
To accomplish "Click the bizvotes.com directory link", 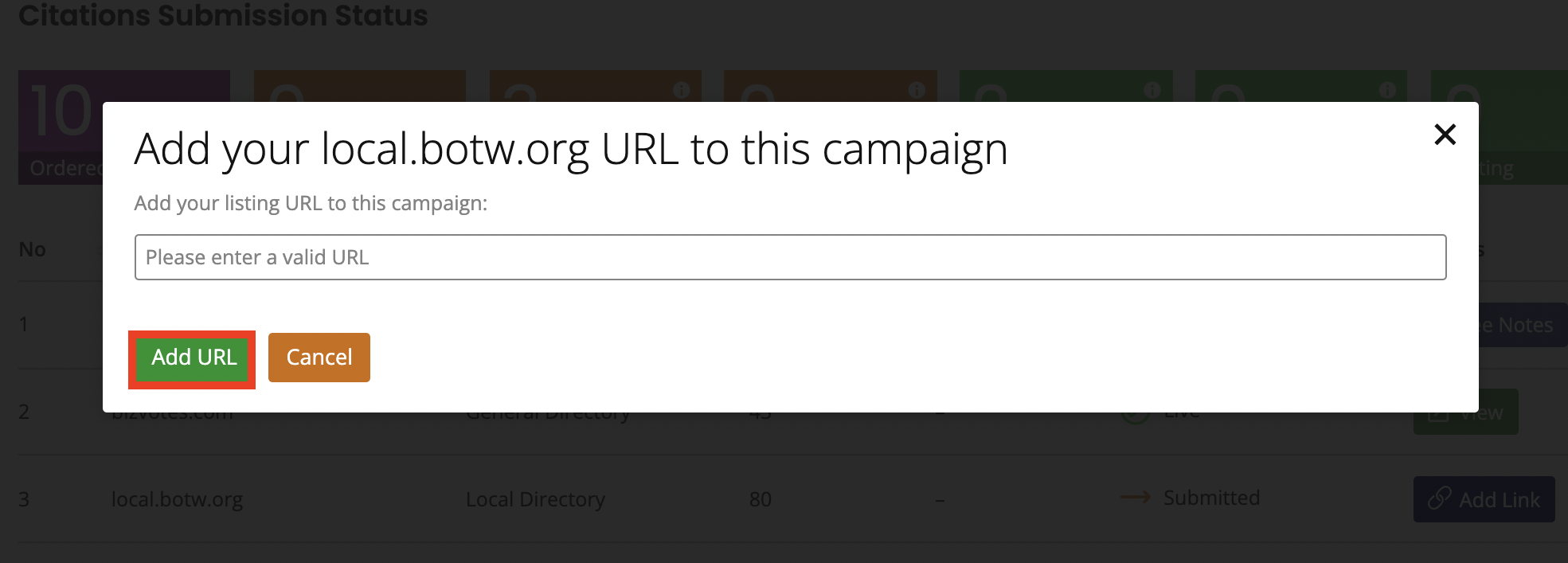I will [173, 412].
